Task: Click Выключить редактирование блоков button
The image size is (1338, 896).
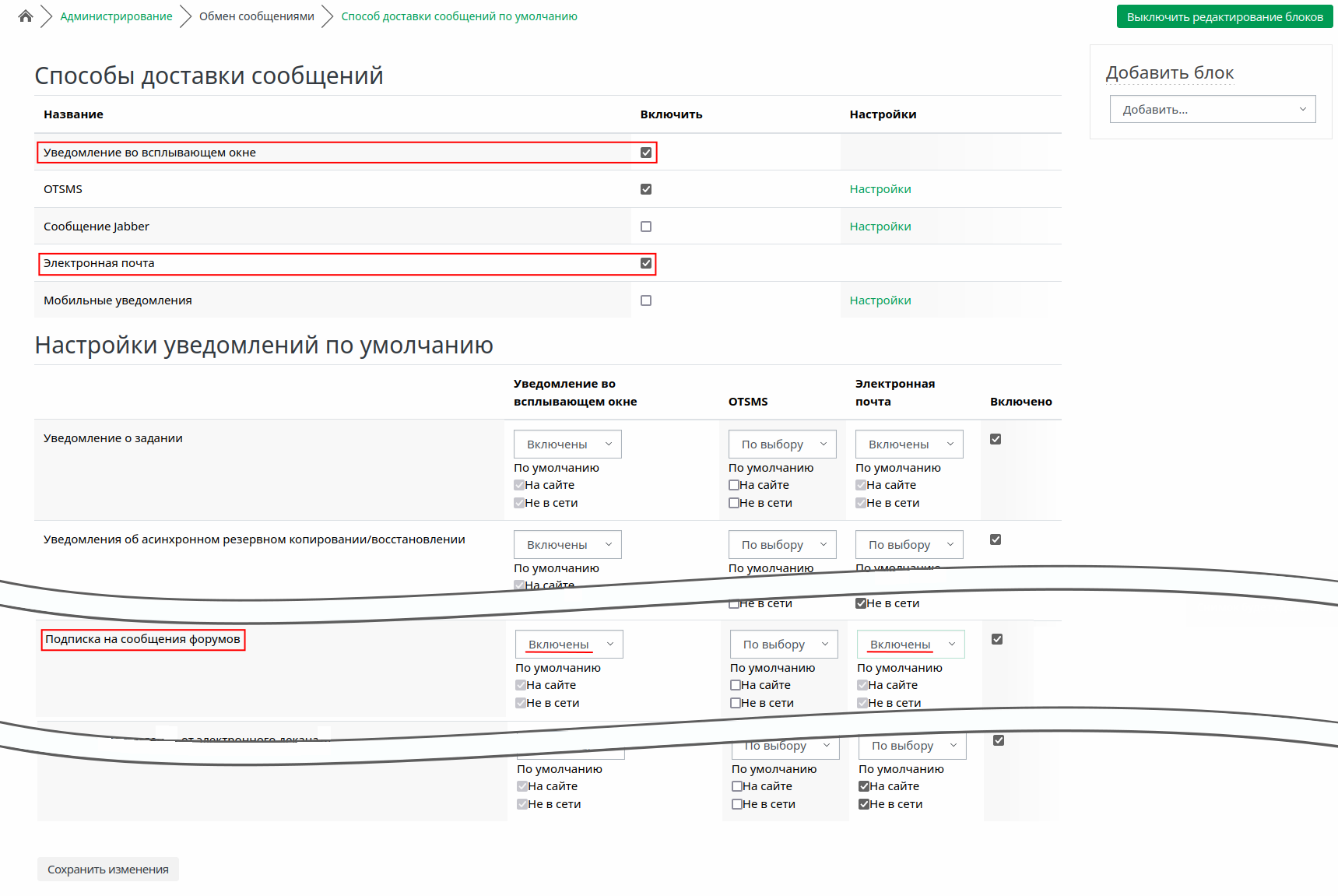Action: tap(1225, 17)
